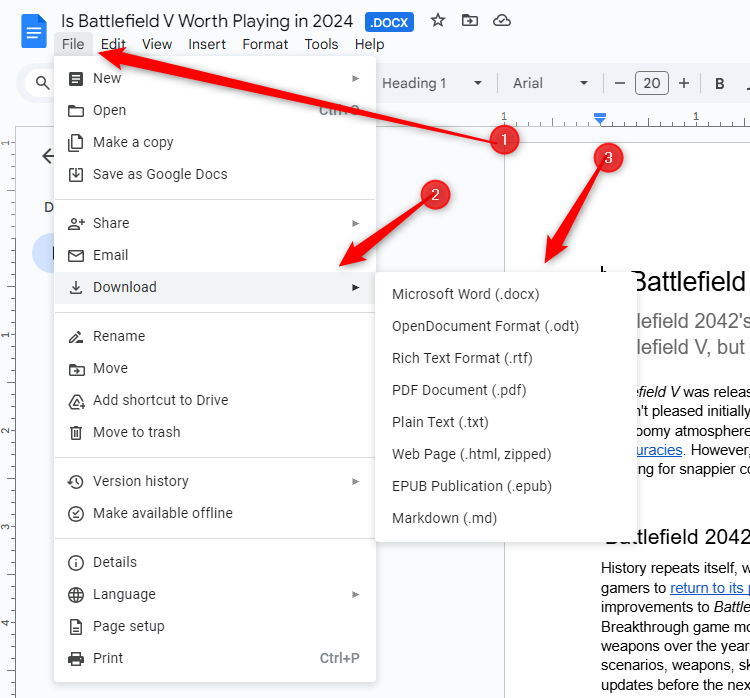Star this document

(438, 21)
